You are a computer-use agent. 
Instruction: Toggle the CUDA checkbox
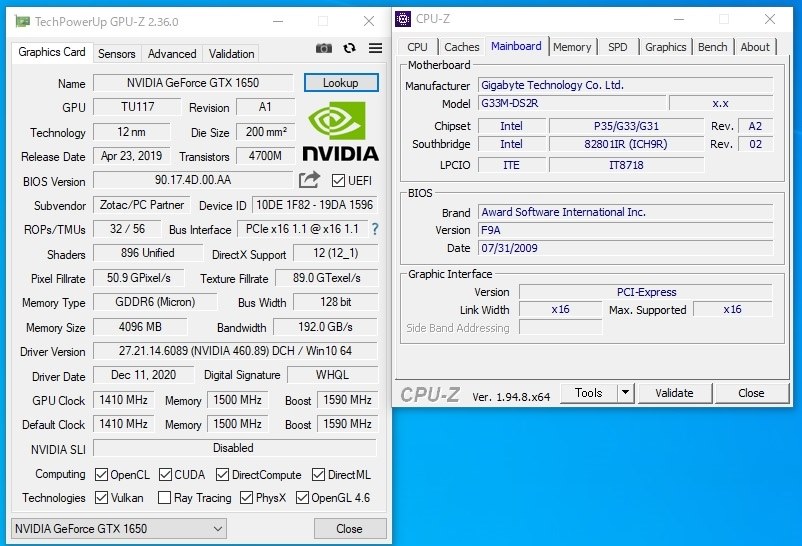click(165, 474)
